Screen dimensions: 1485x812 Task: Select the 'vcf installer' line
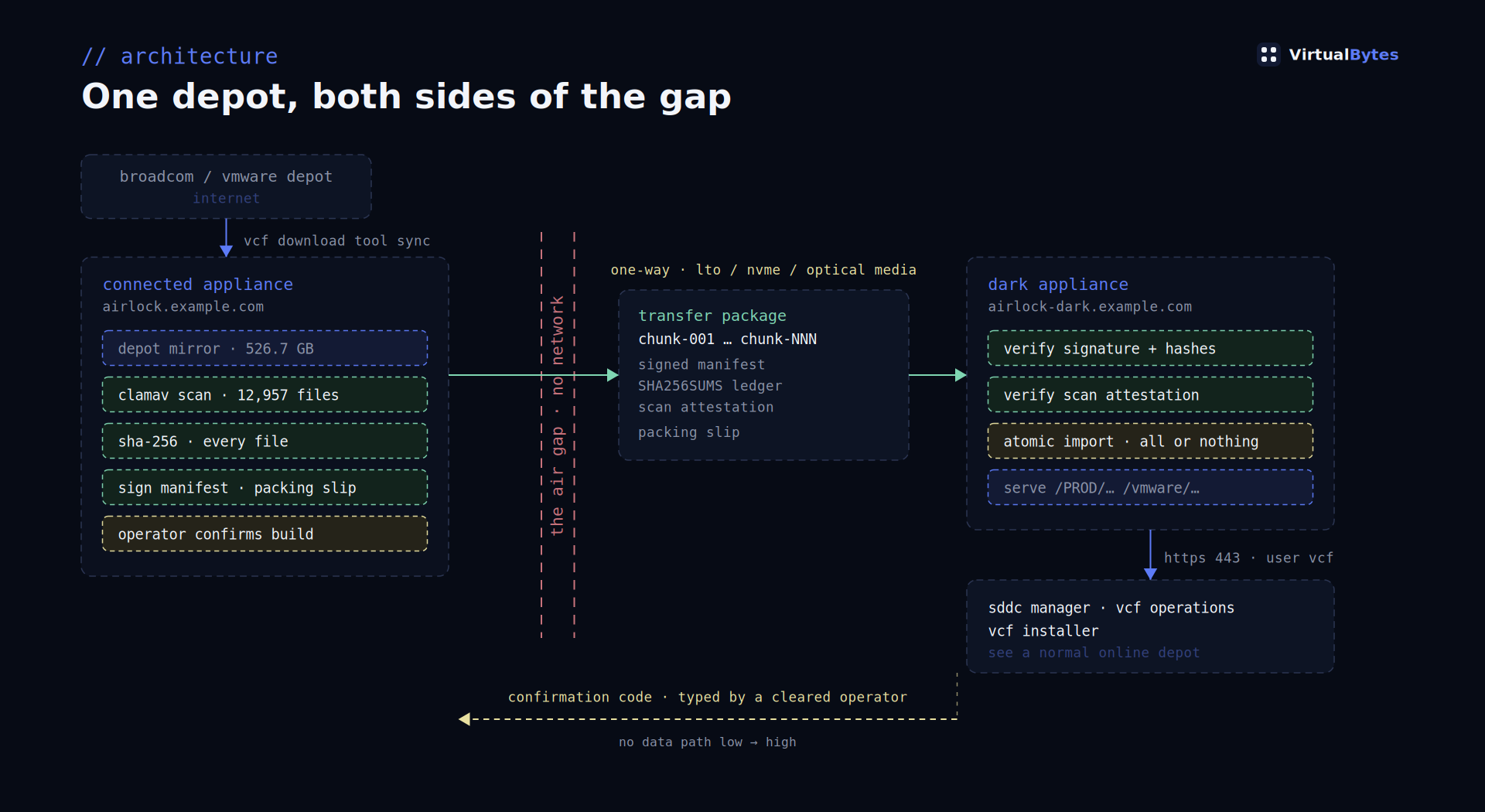point(1043,631)
